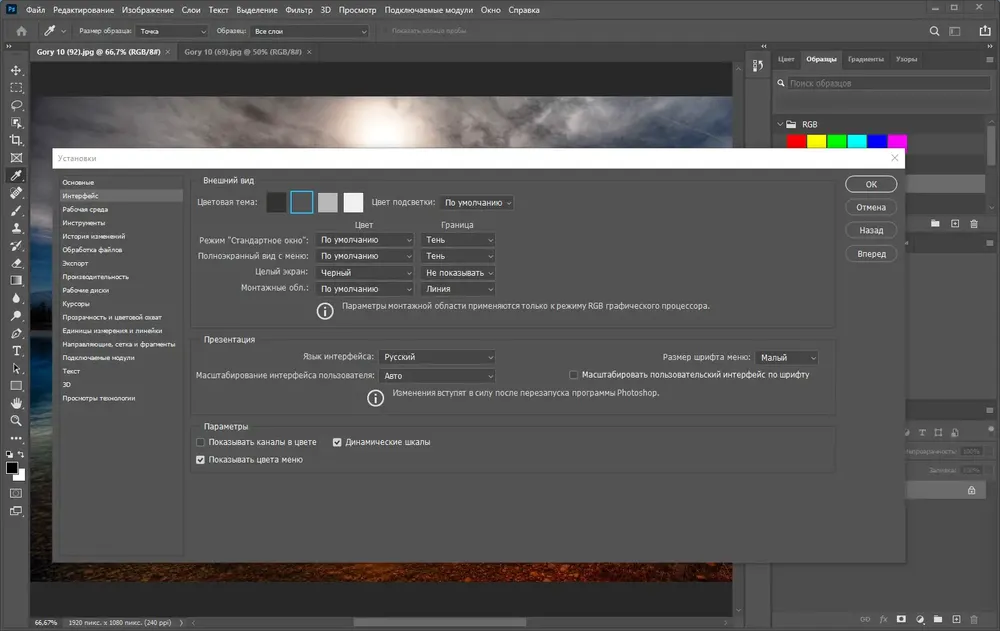Click the magenta swatch in RGB group

pyautogui.click(x=897, y=141)
